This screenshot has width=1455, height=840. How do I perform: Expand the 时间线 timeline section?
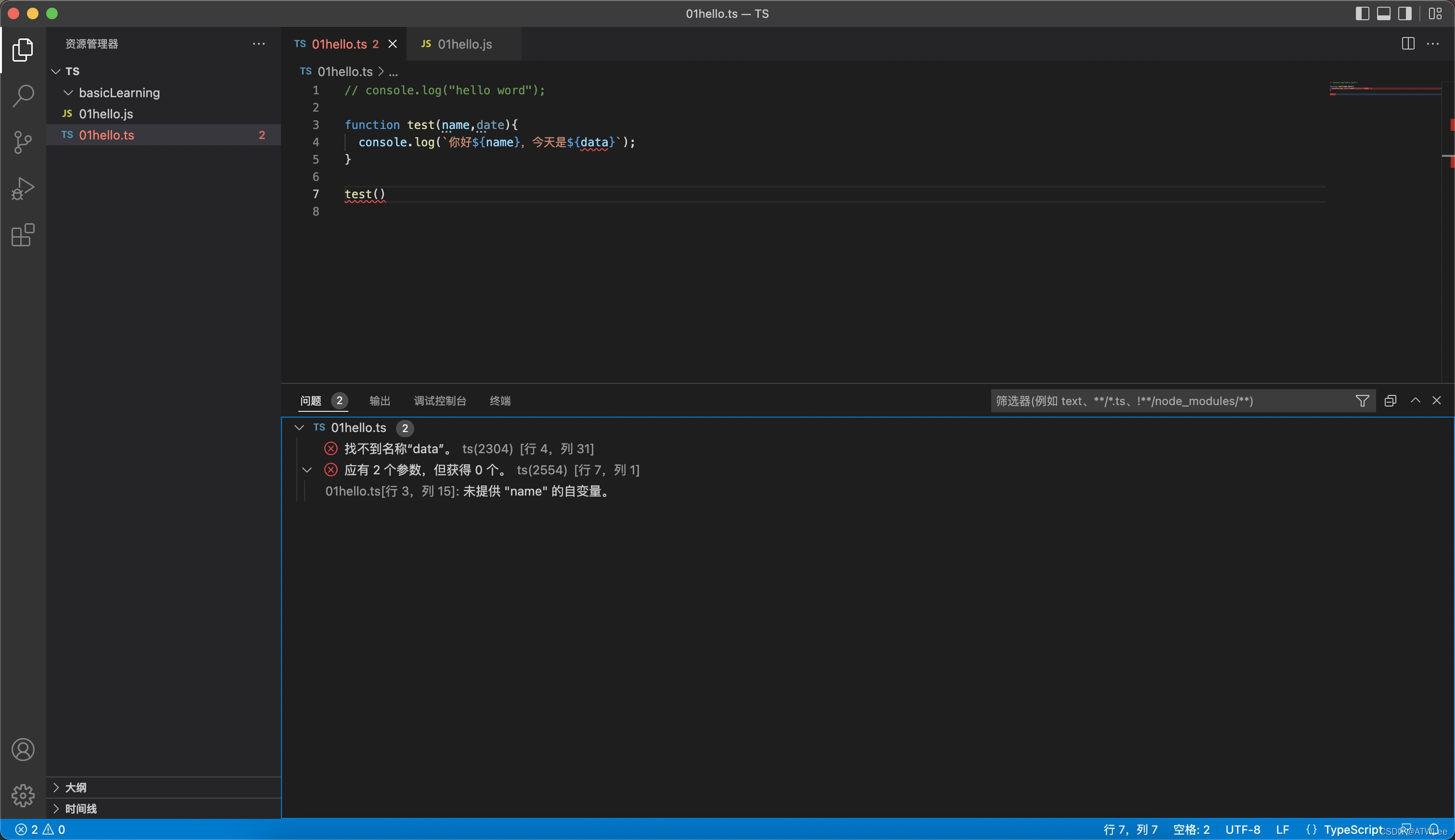click(x=163, y=808)
